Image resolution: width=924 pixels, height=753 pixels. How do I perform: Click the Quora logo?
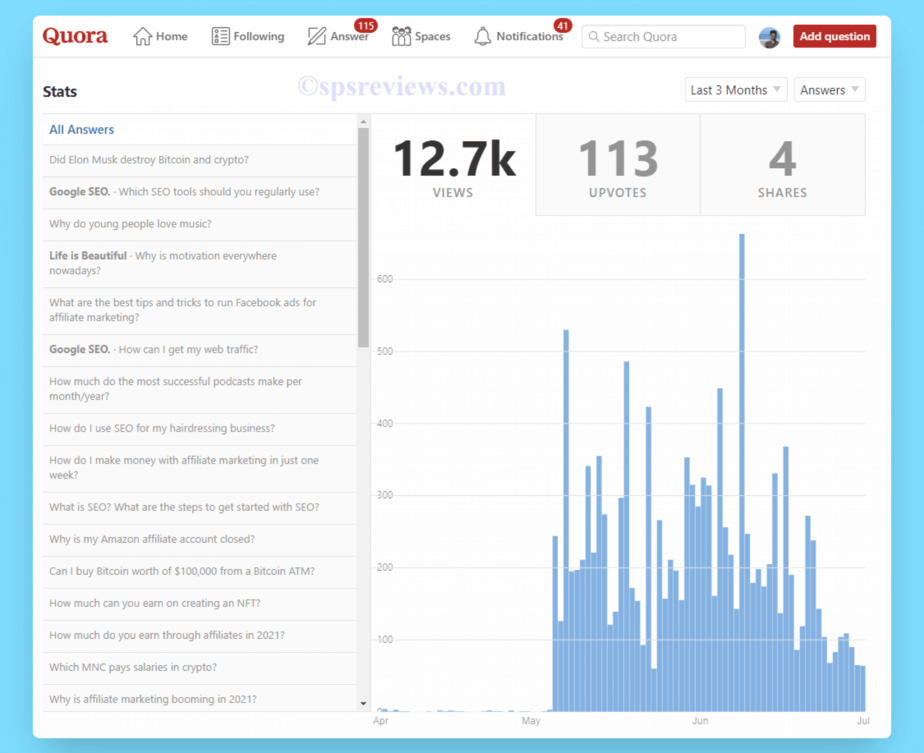pos(75,36)
